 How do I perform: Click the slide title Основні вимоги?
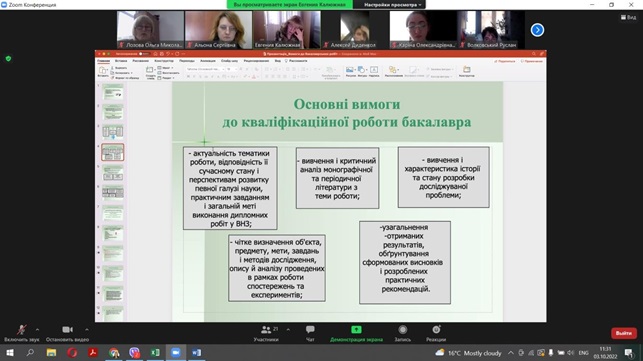347,113
